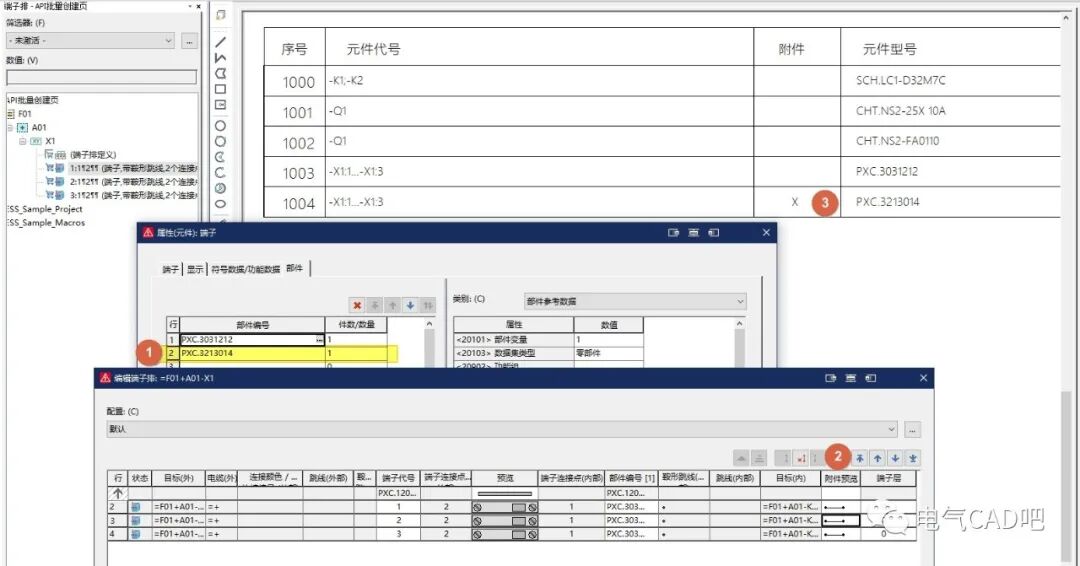Click the 端子代号 column header in editor

click(x=398, y=478)
